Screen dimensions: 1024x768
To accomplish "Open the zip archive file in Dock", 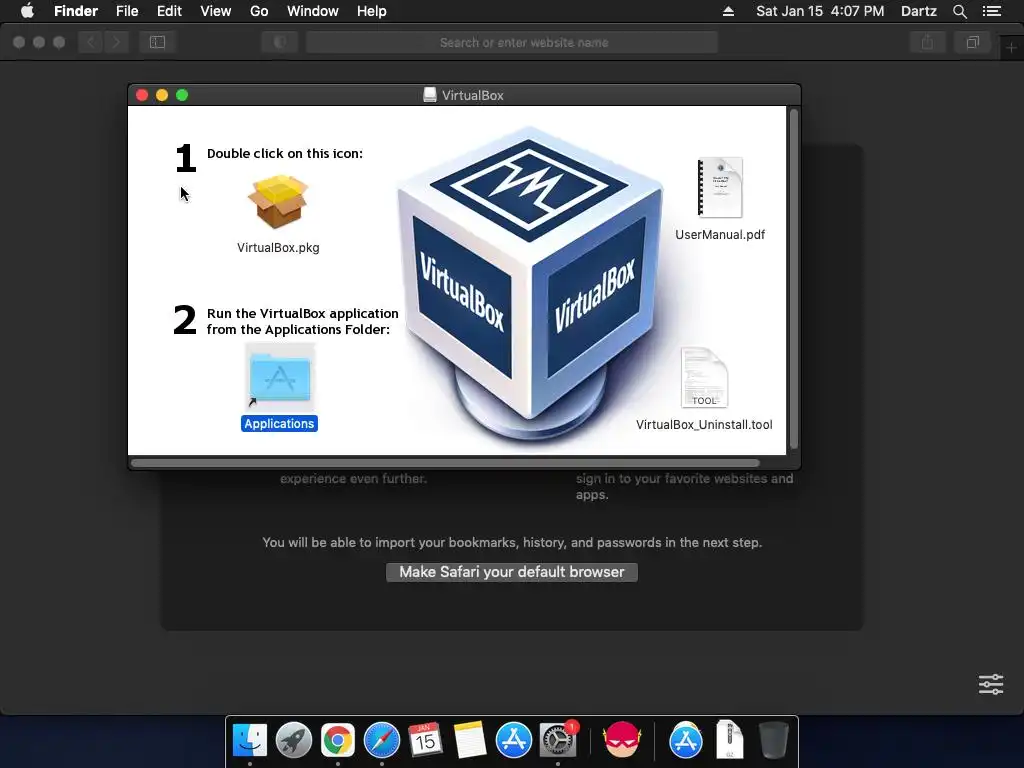I will click(x=729, y=740).
